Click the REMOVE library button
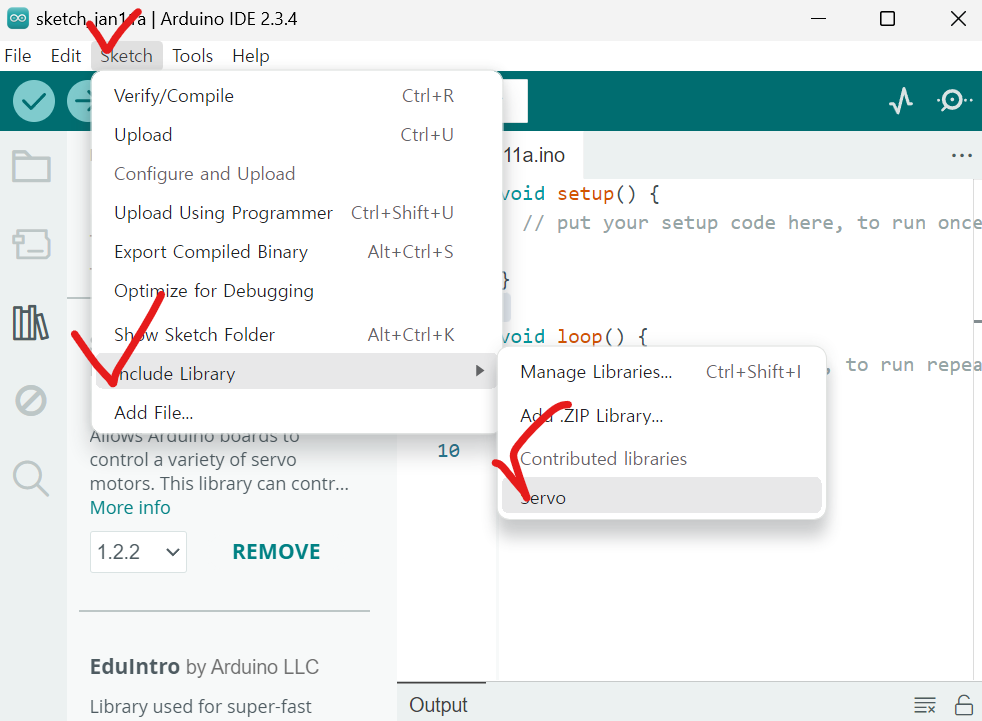This screenshot has height=721, width=982. [276, 552]
